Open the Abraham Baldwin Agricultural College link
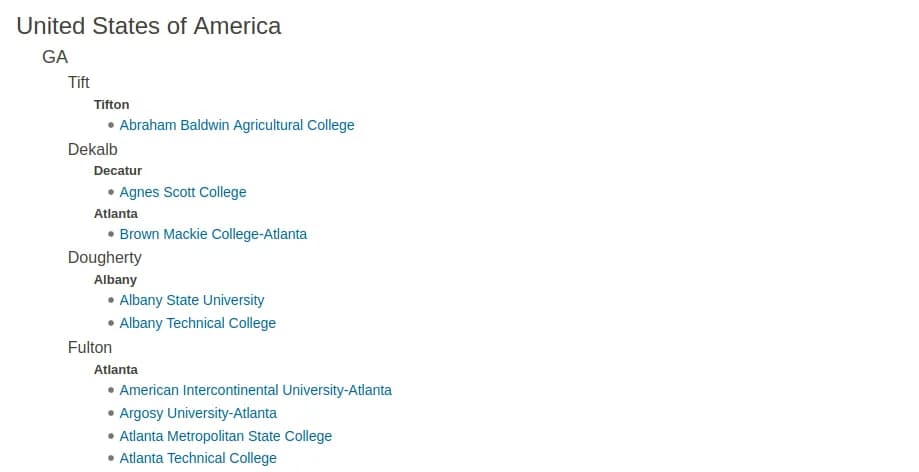The width and height of the screenshot is (919, 472). (x=237, y=125)
